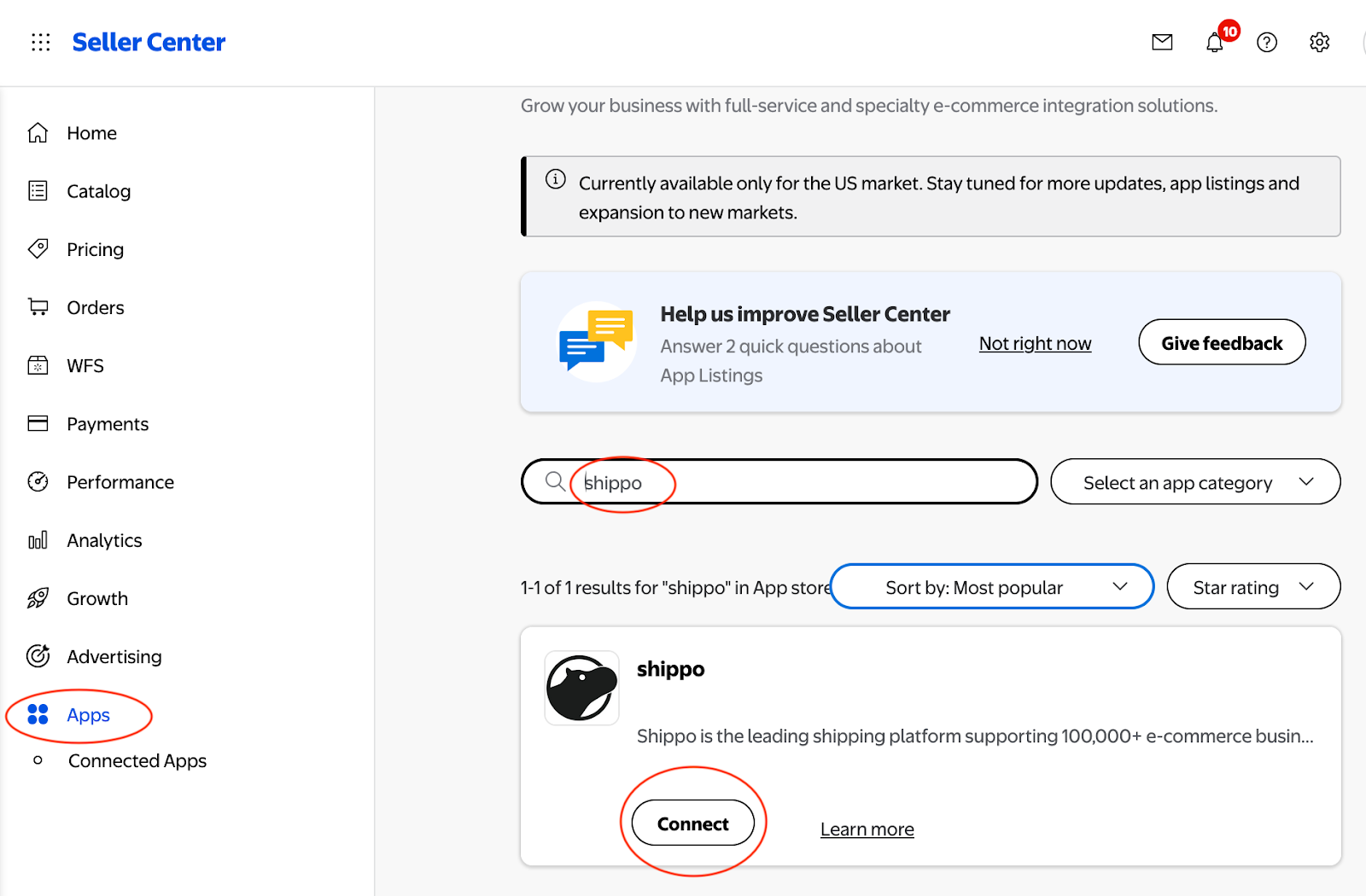Screen dimensions: 1366x896
Task: Open the Connected Apps sub-item
Action: tap(137, 760)
